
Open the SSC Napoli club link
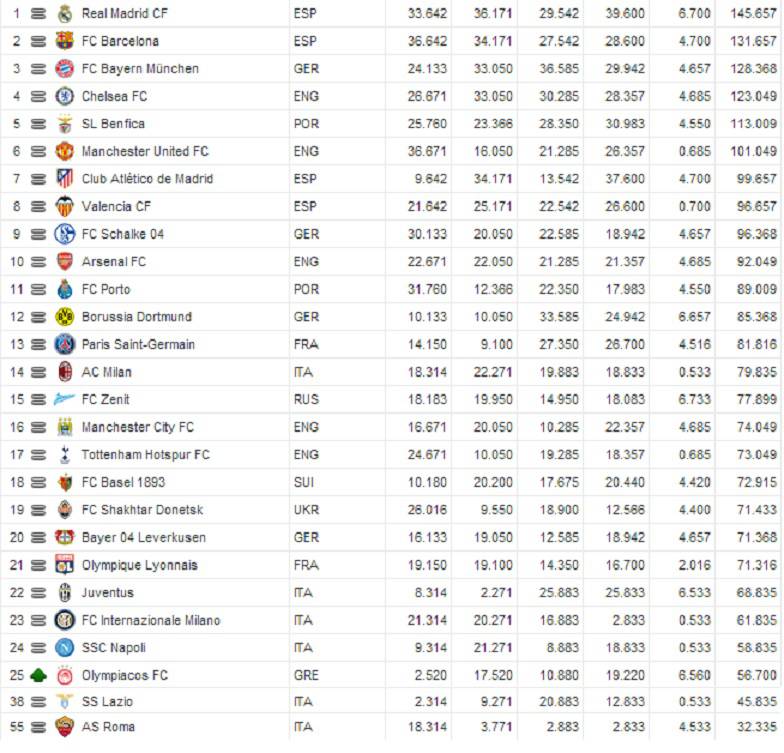coord(113,648)
